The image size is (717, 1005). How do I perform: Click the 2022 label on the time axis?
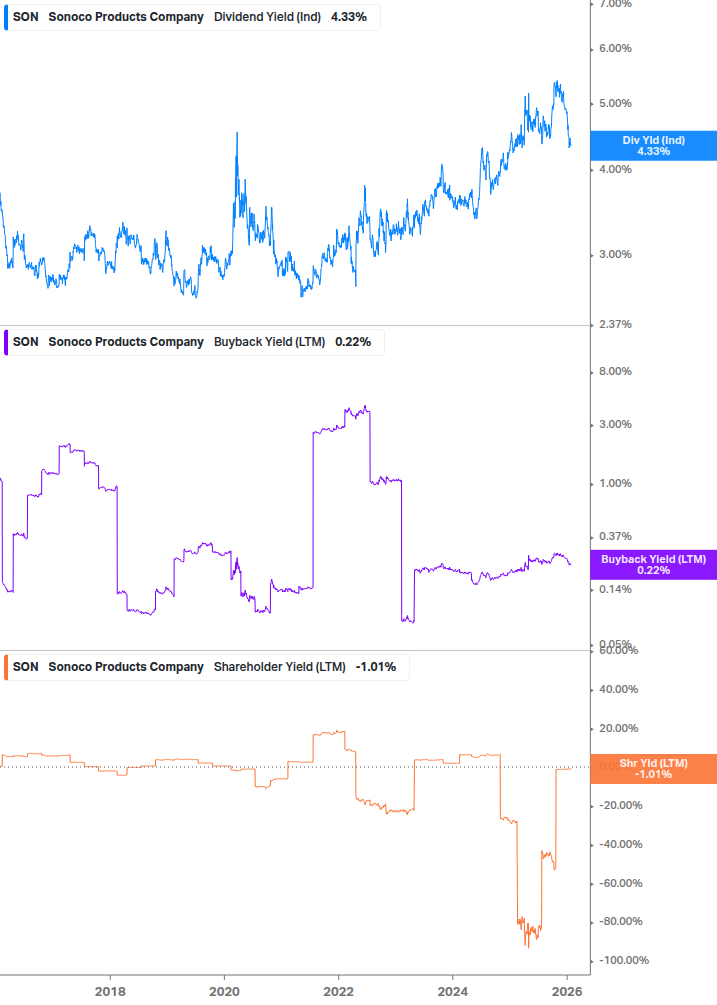pyautogui.click(x=338, y=992)
